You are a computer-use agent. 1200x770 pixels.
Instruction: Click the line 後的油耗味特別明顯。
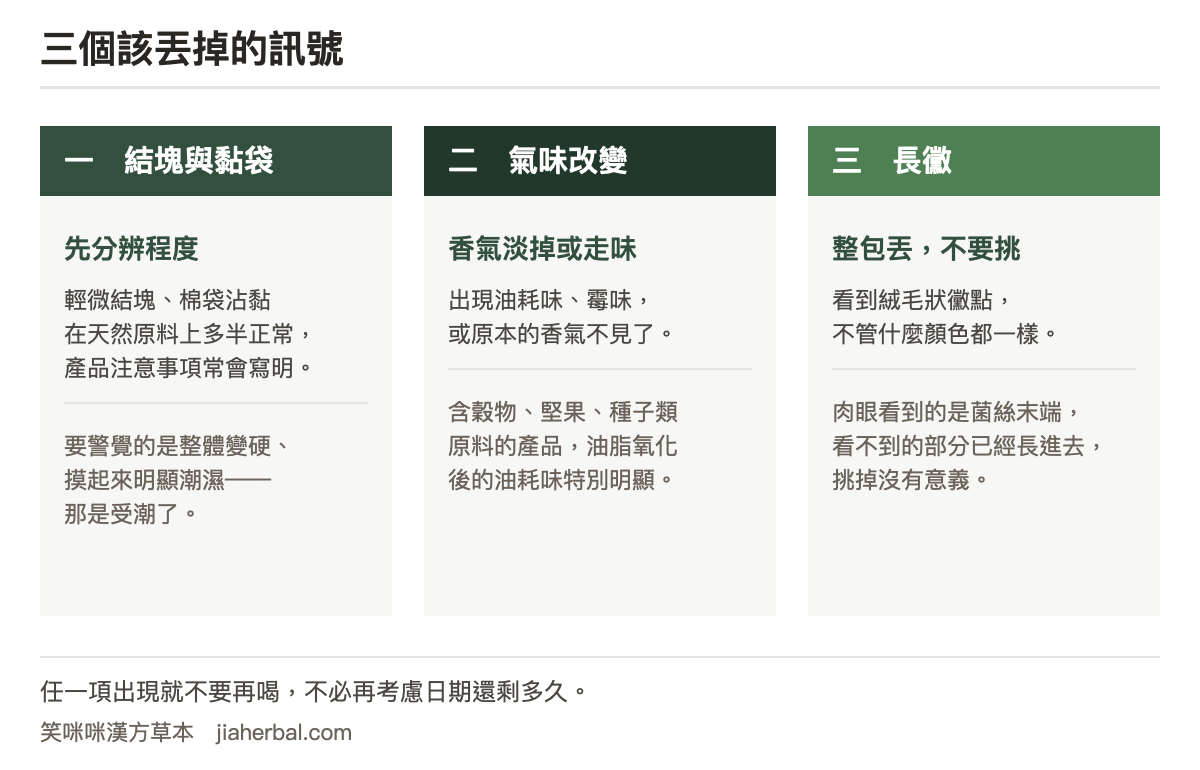click(562, 480)
